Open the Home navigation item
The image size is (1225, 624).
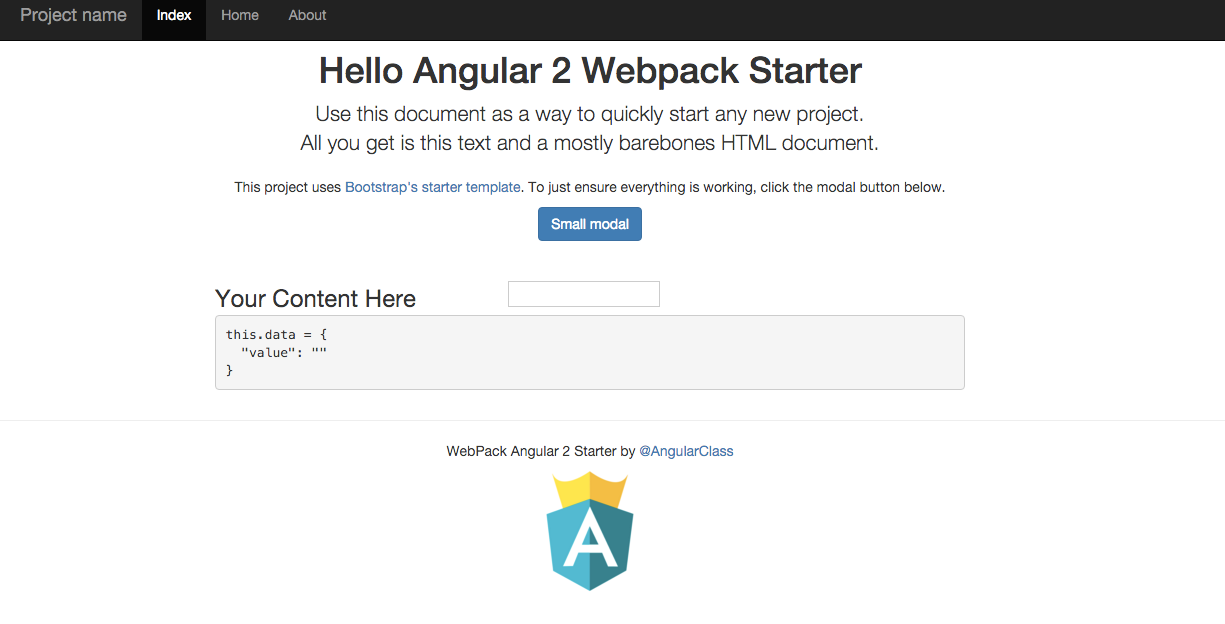click(239, 15)
